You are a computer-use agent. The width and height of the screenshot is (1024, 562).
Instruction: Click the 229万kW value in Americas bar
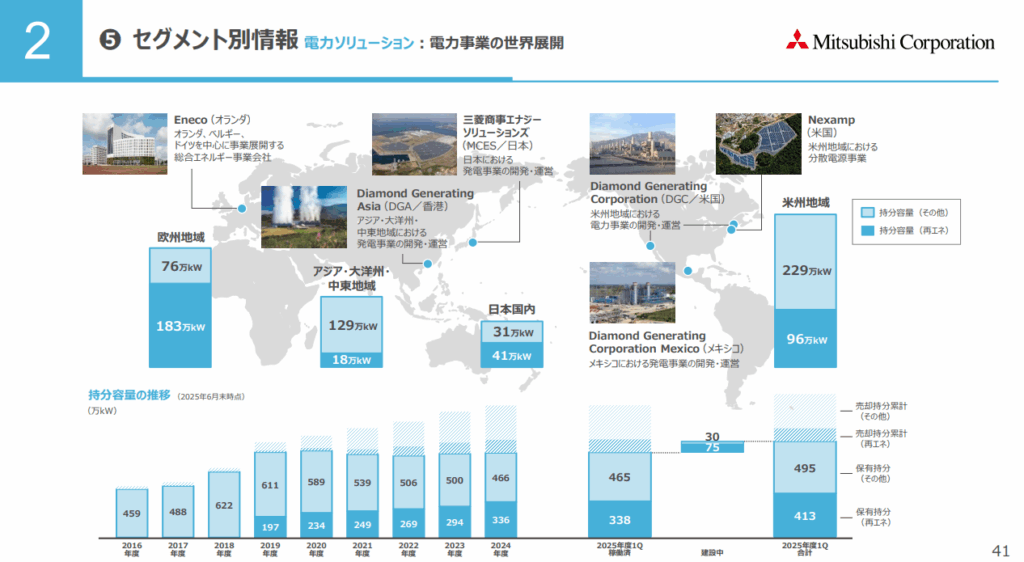pyautogui.click(x=807, y=270)
